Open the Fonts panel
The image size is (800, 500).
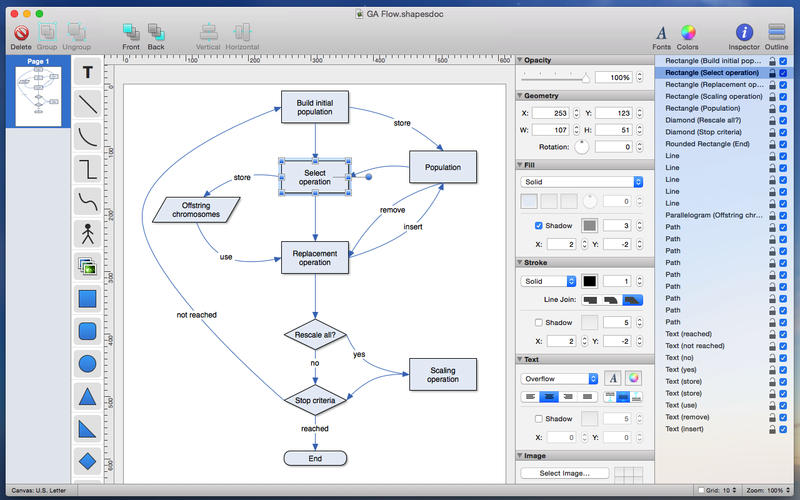[x=661, y=35]
